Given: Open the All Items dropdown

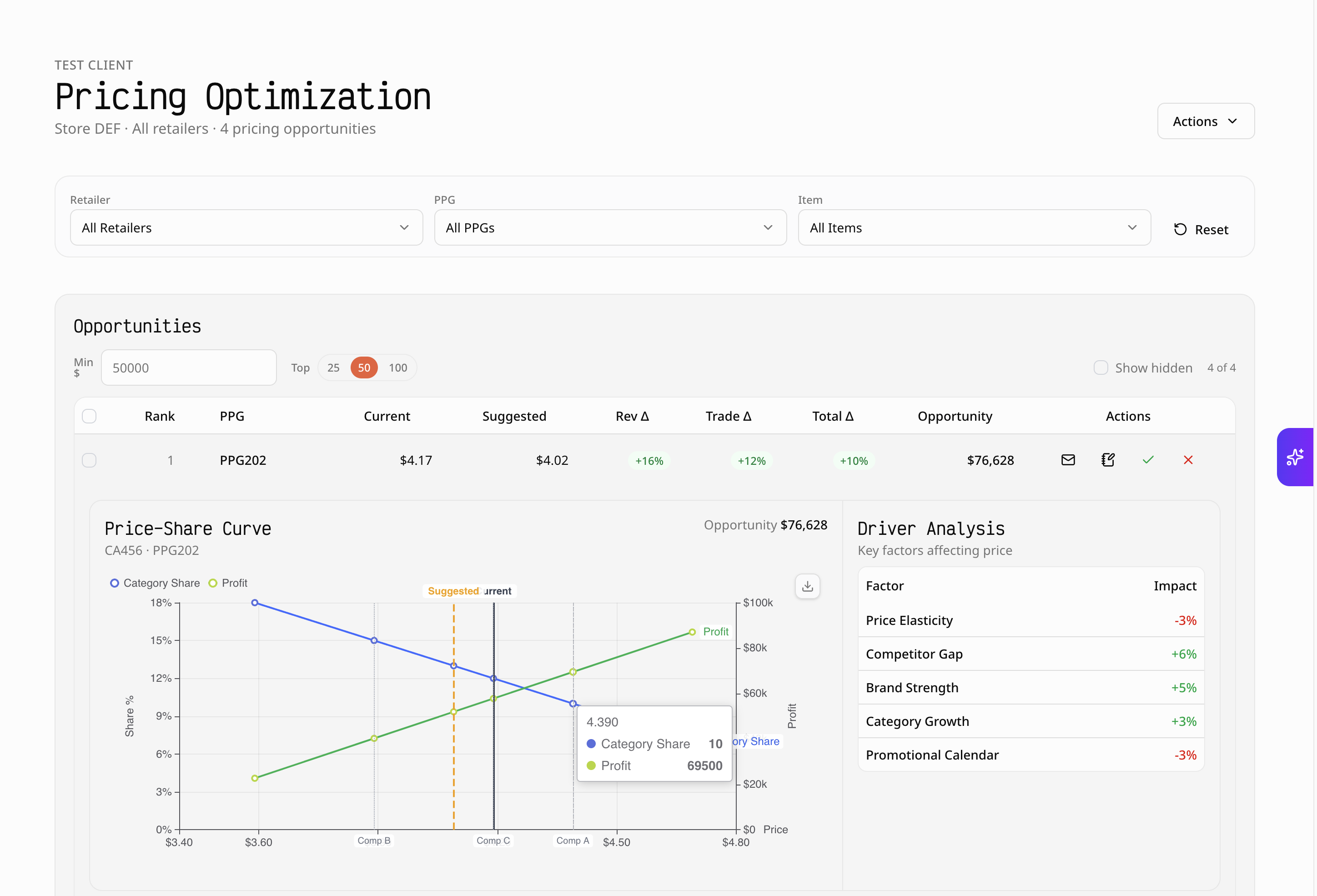Looking at the screenshot, I should (974, 227).
